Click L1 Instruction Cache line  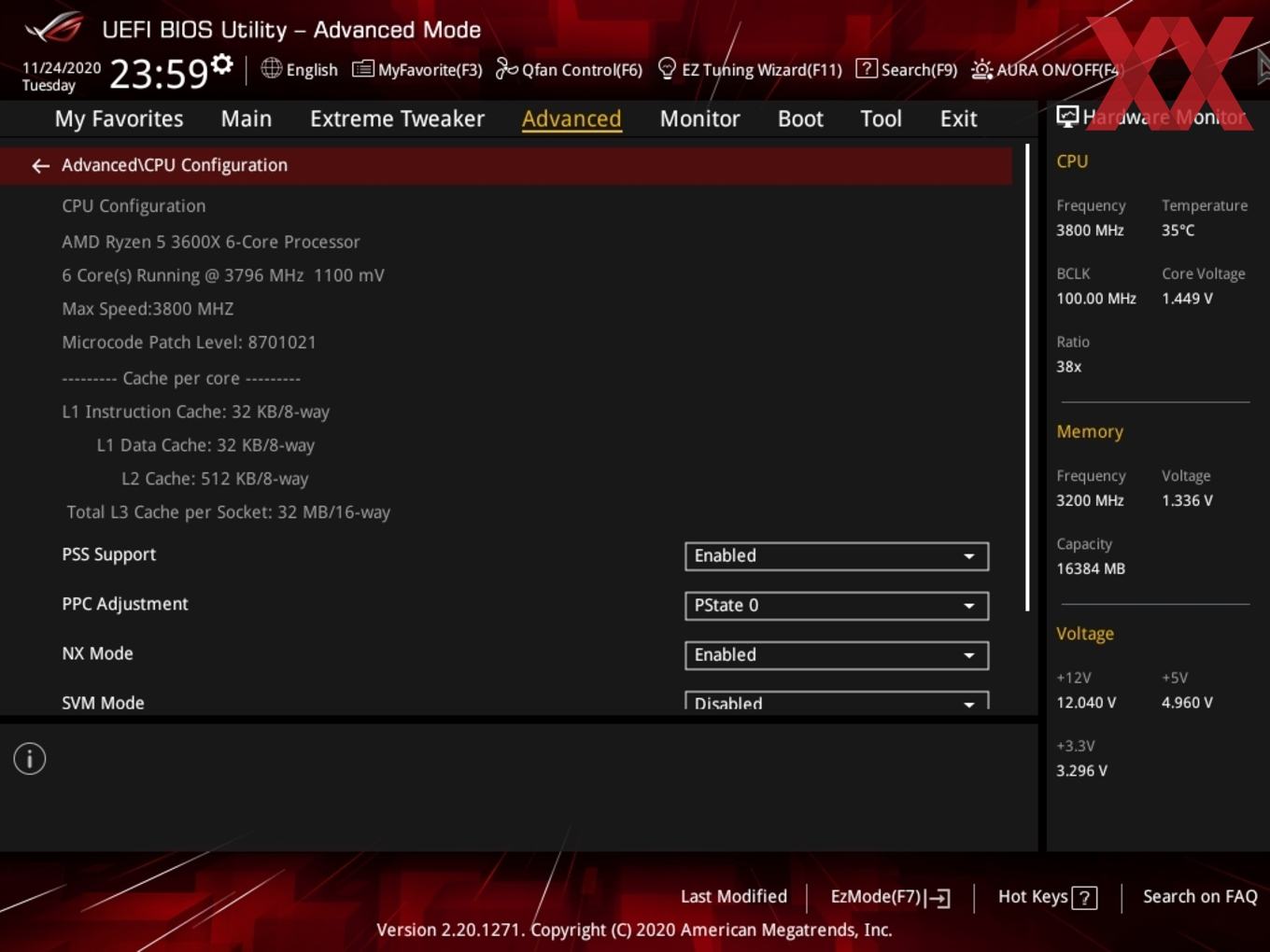[195, 412]
